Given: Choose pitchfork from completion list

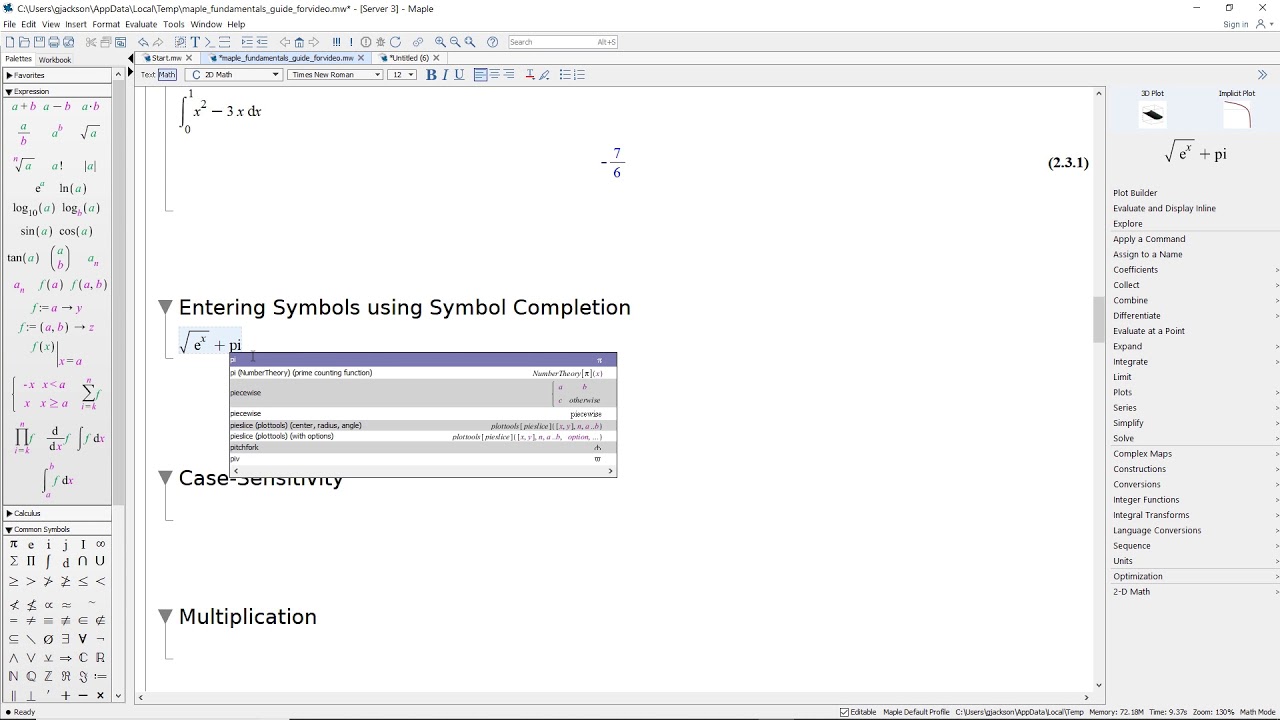Looking at the screenshot, I should click(x=423, y=447).
